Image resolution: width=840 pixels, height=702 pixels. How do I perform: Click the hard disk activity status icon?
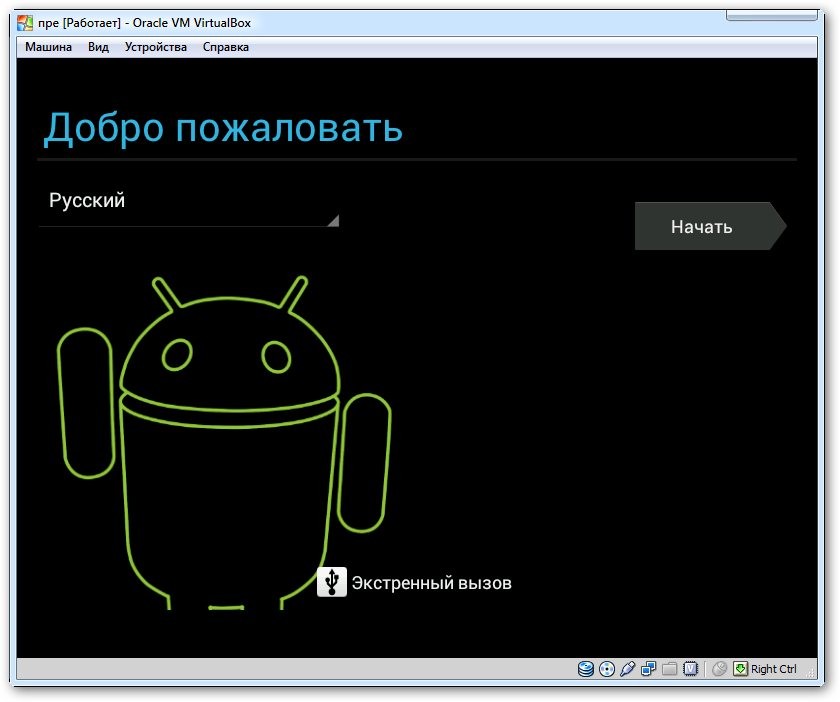(586, 669)
